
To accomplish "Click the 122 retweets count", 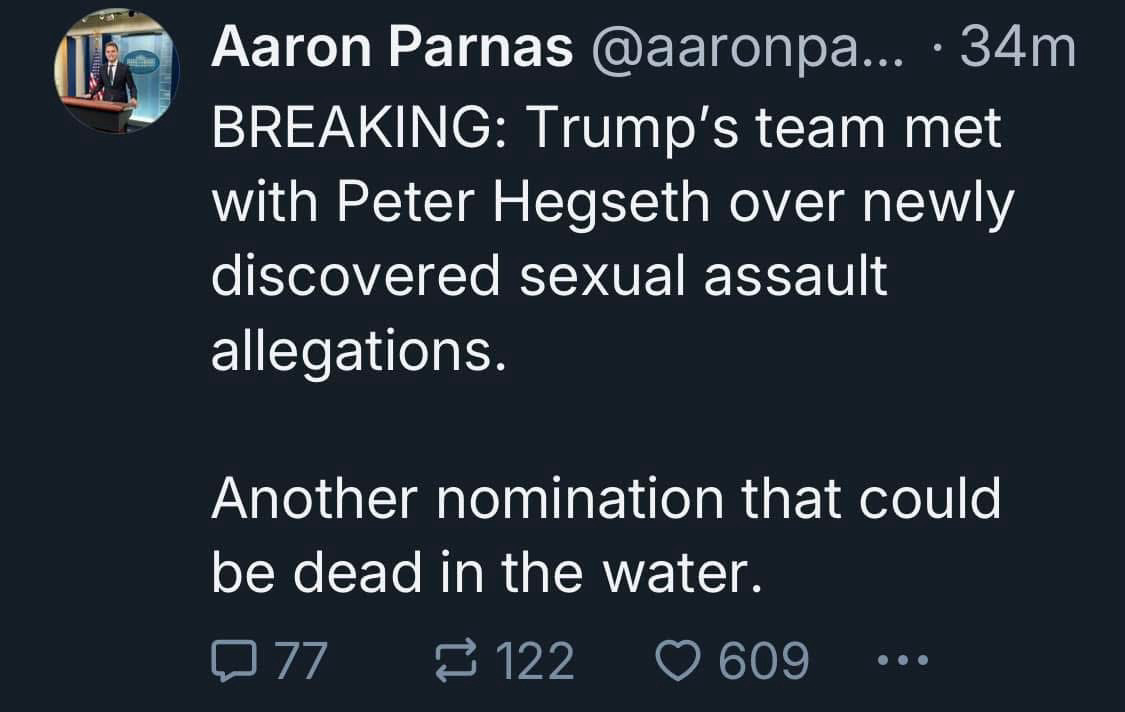I will coord(534,661).
